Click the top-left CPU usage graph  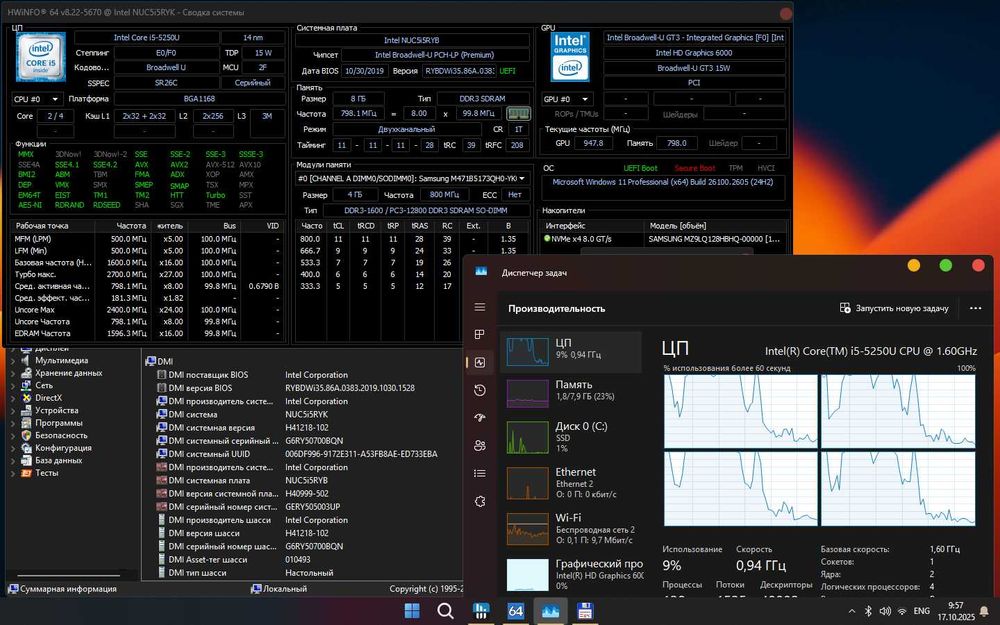click(x=741, y=411)
